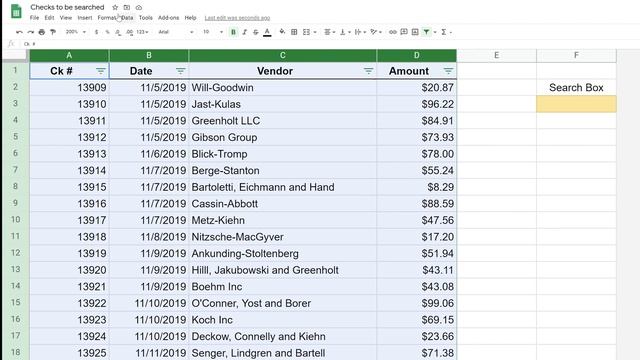Open the fill color tool
This screenshot has width=640, height=360.
point(282,32)
